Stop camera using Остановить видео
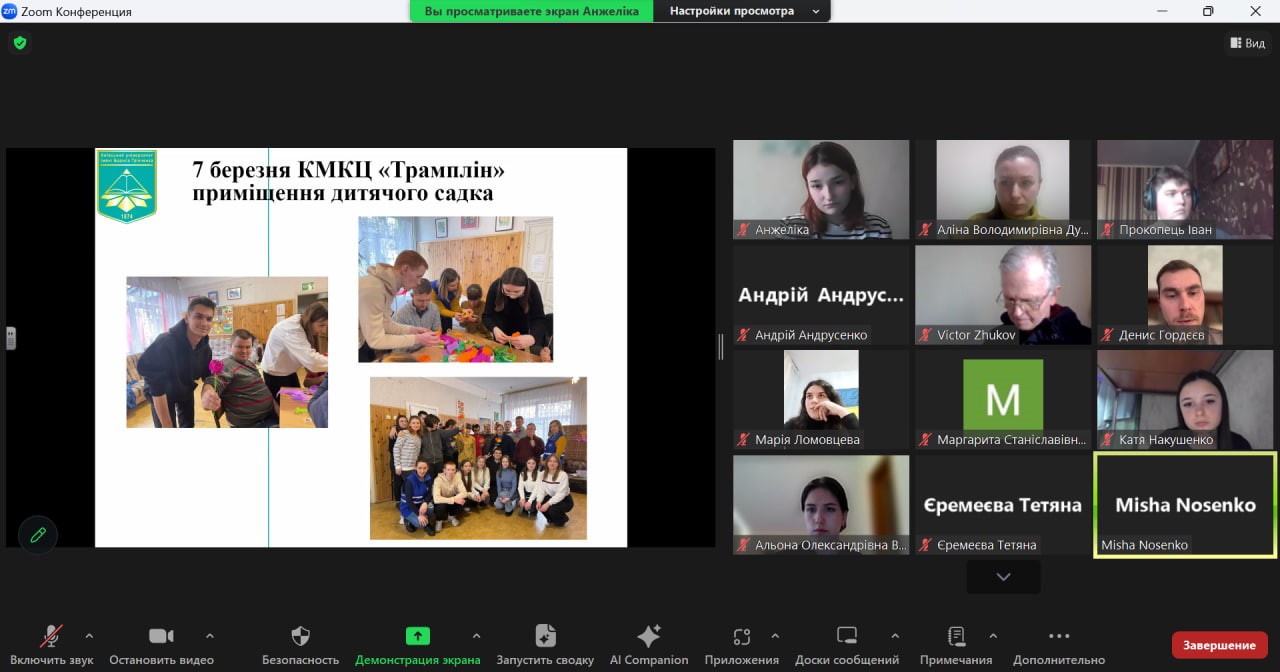Viewport: 1280px width, 672px height. [x=161, y=645]
